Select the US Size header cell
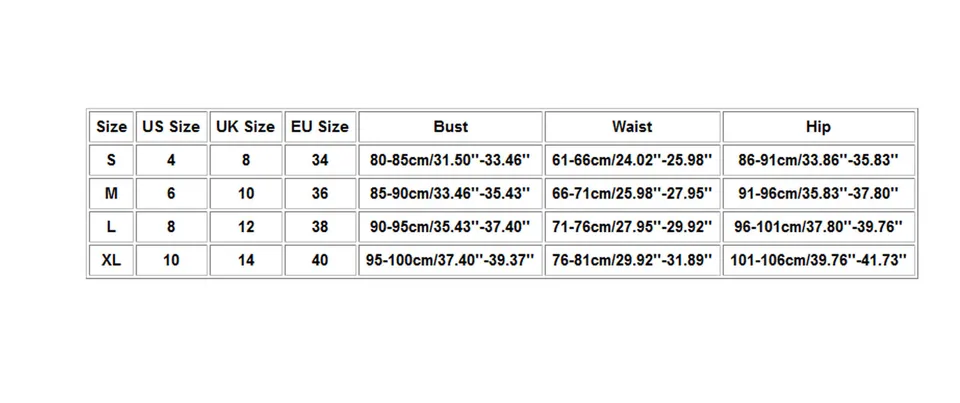This screenshot has height=403, width=960. pyautogui.click(x=171, y=127)
